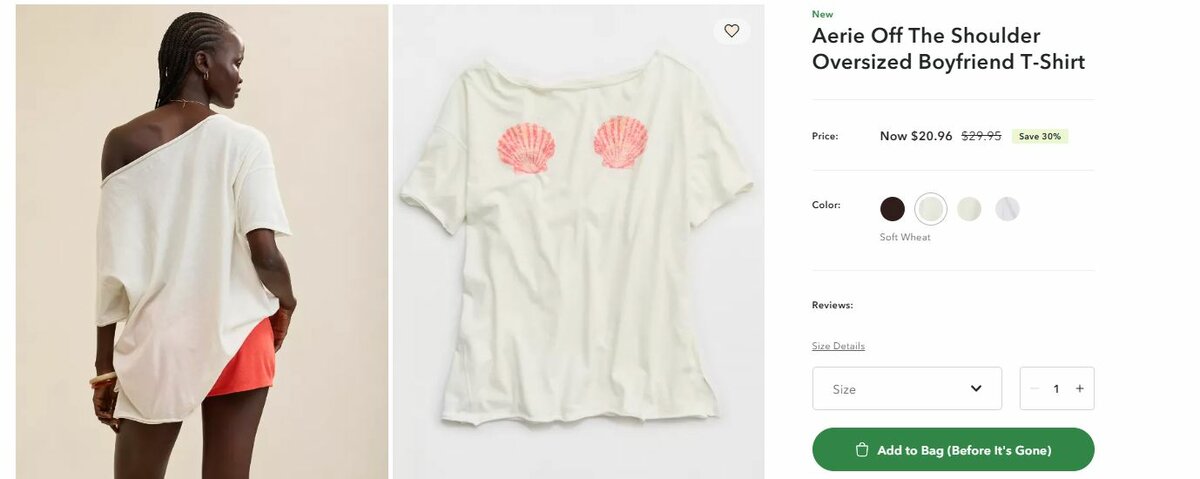The height and width of the screenshot is (479, 1200).
Task: Select the Soft Wheat color swatch
Action: coord(931,209)
